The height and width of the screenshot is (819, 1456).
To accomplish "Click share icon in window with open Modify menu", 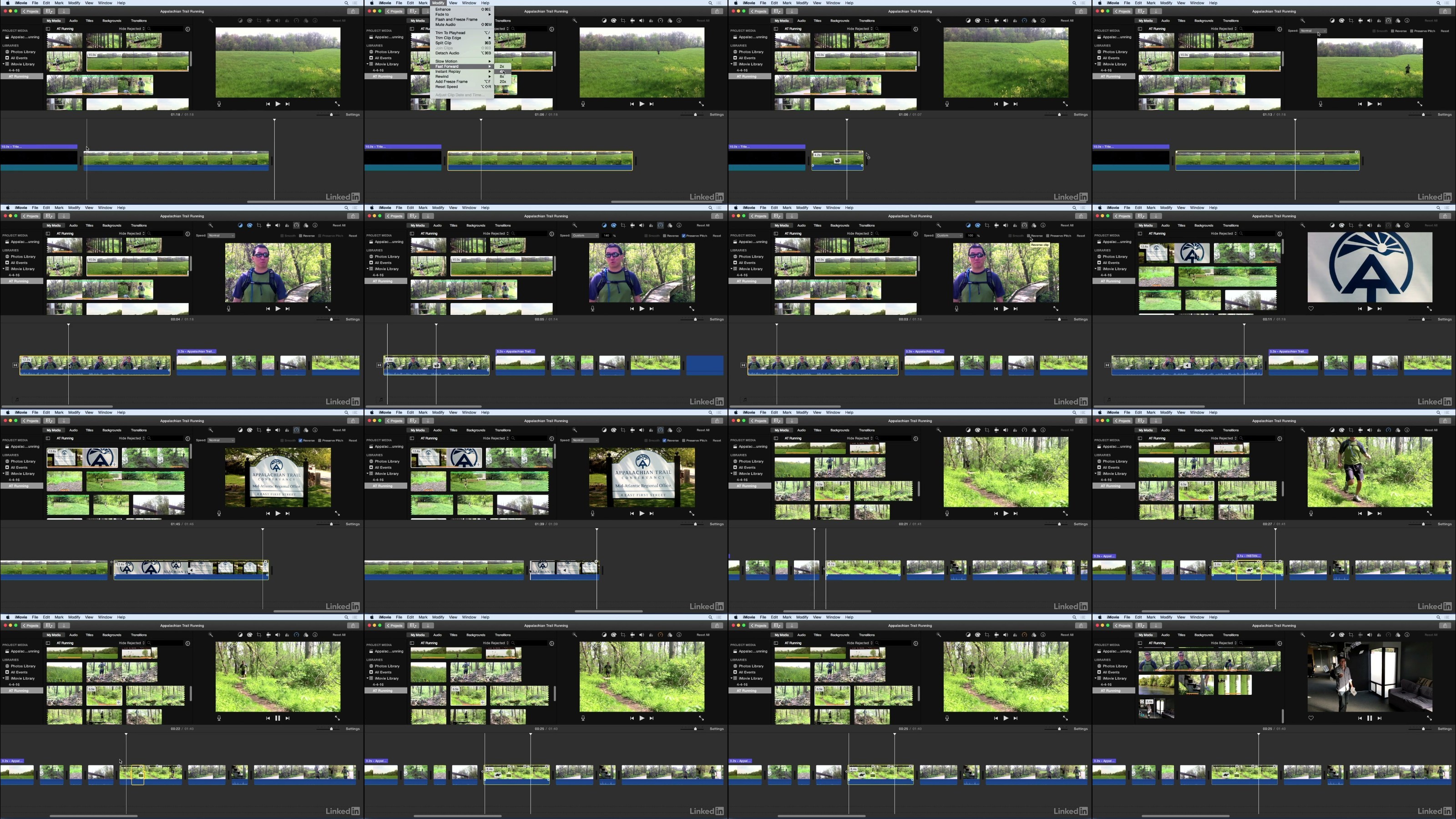I will coord(717,11).
